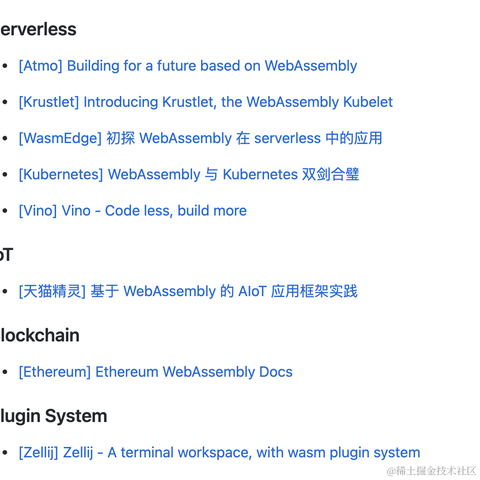The image size is (480, 480).
Task: Click the IoT section heading
Action: click(6, 255)
